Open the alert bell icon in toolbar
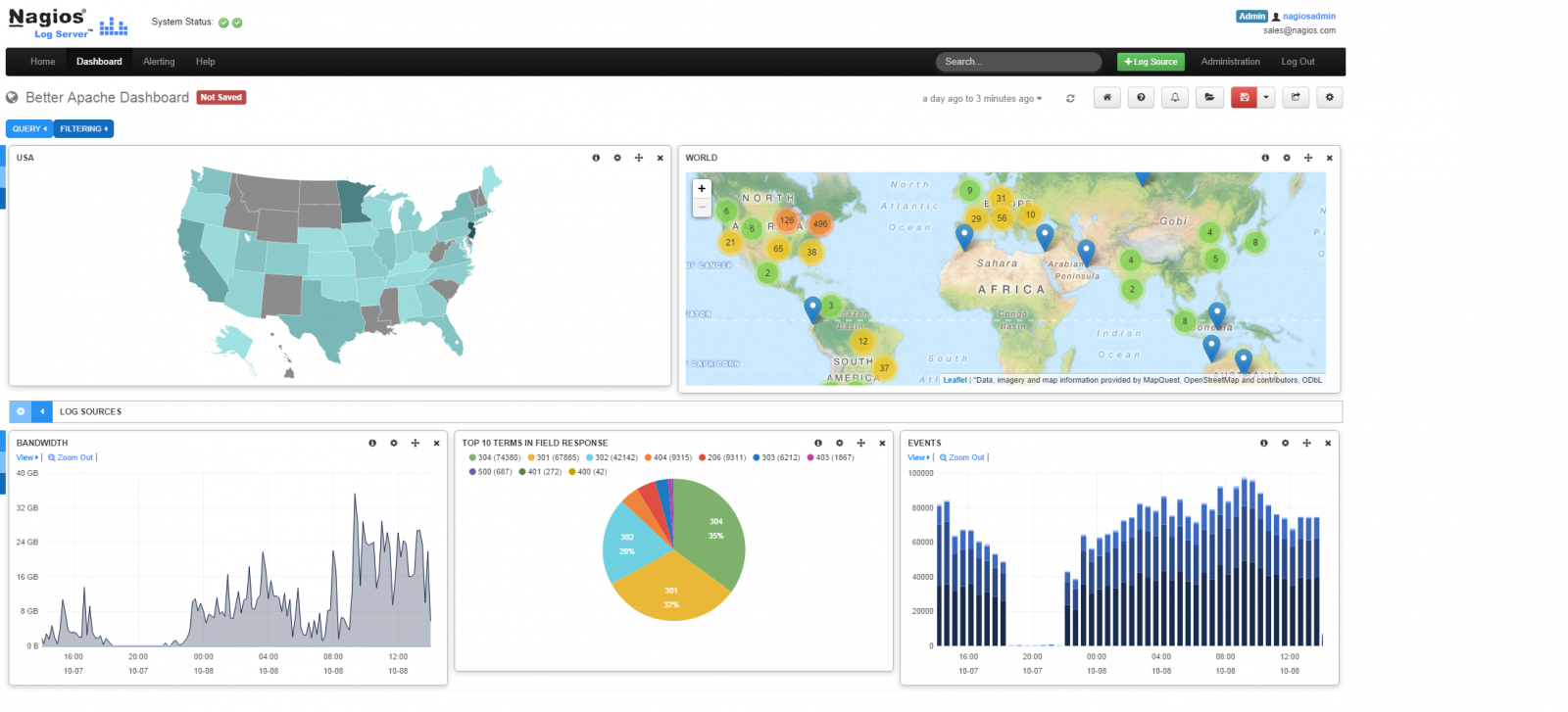Viewport: 1568px width, 712px height. (x=1175, y=97)
